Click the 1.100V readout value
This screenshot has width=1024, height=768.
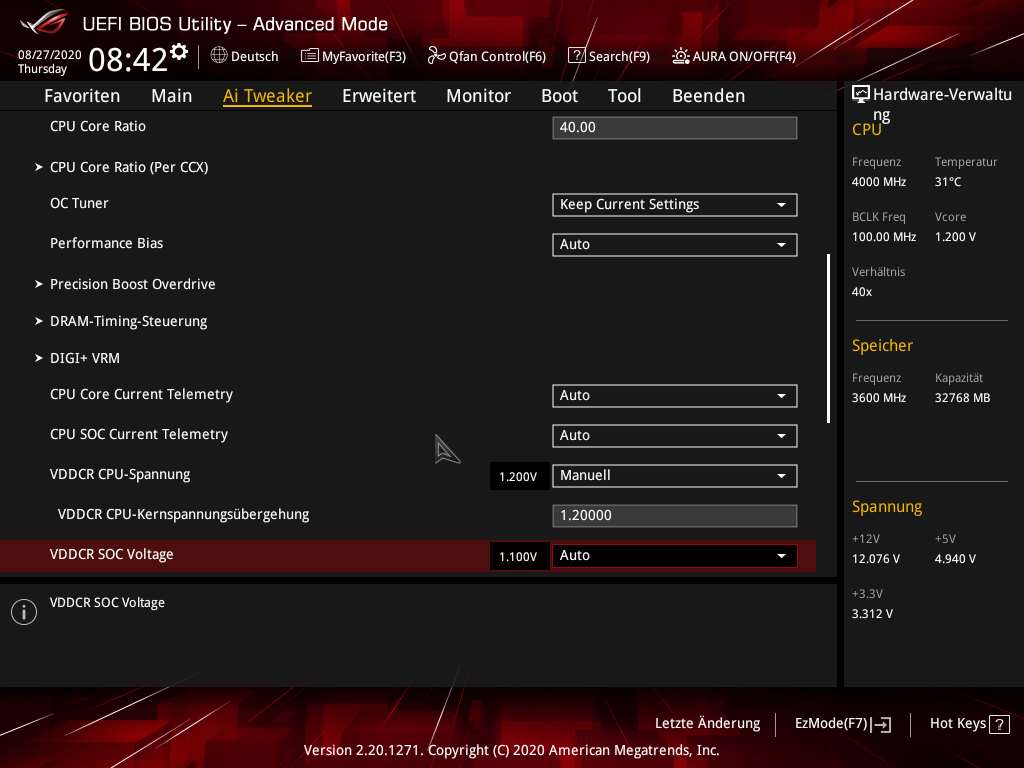(x=518, y=557)
